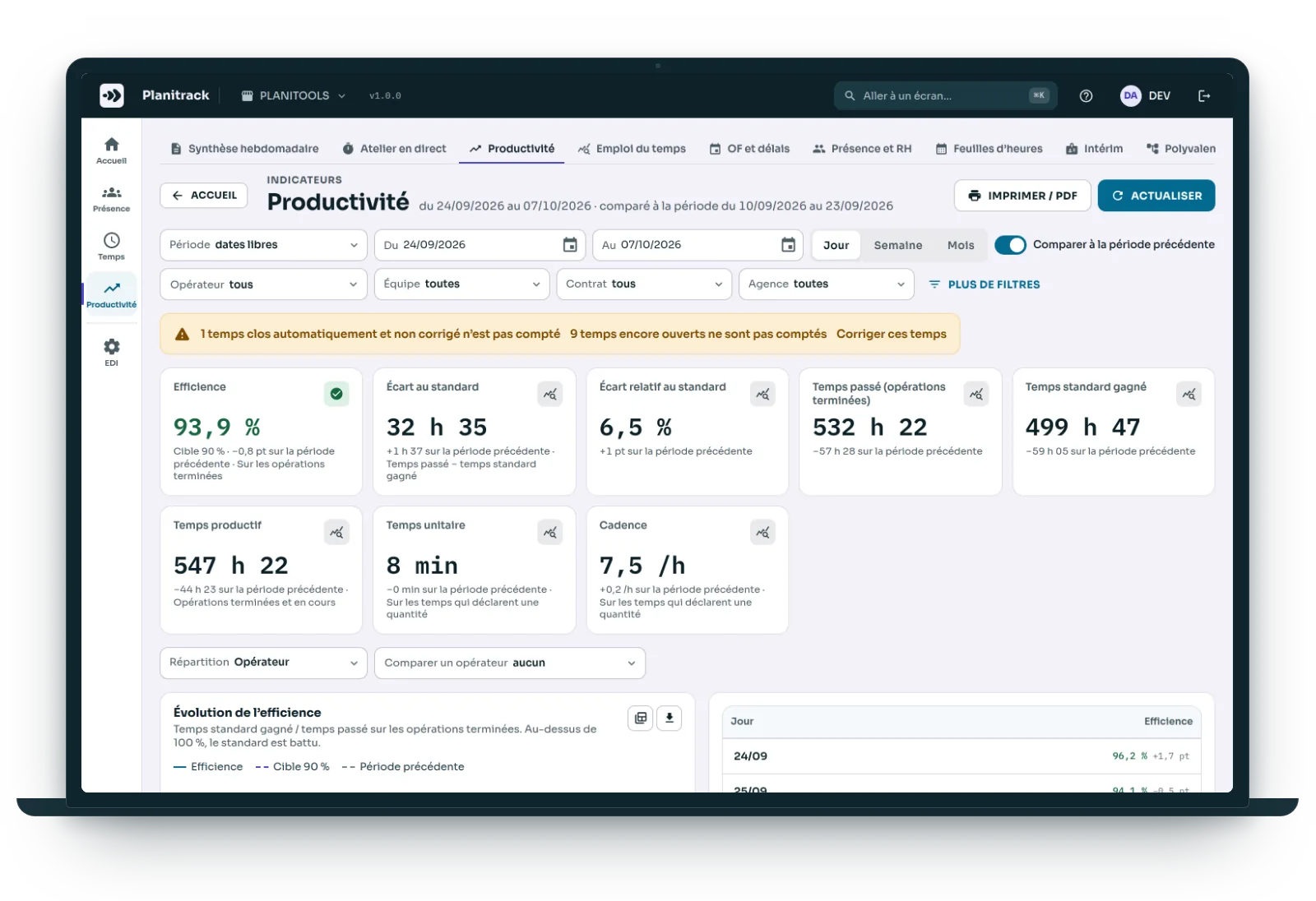The height and width of the screenshot is (901, 1316).
Task: Open Présence in the sidebar
Action: [111, 199]
